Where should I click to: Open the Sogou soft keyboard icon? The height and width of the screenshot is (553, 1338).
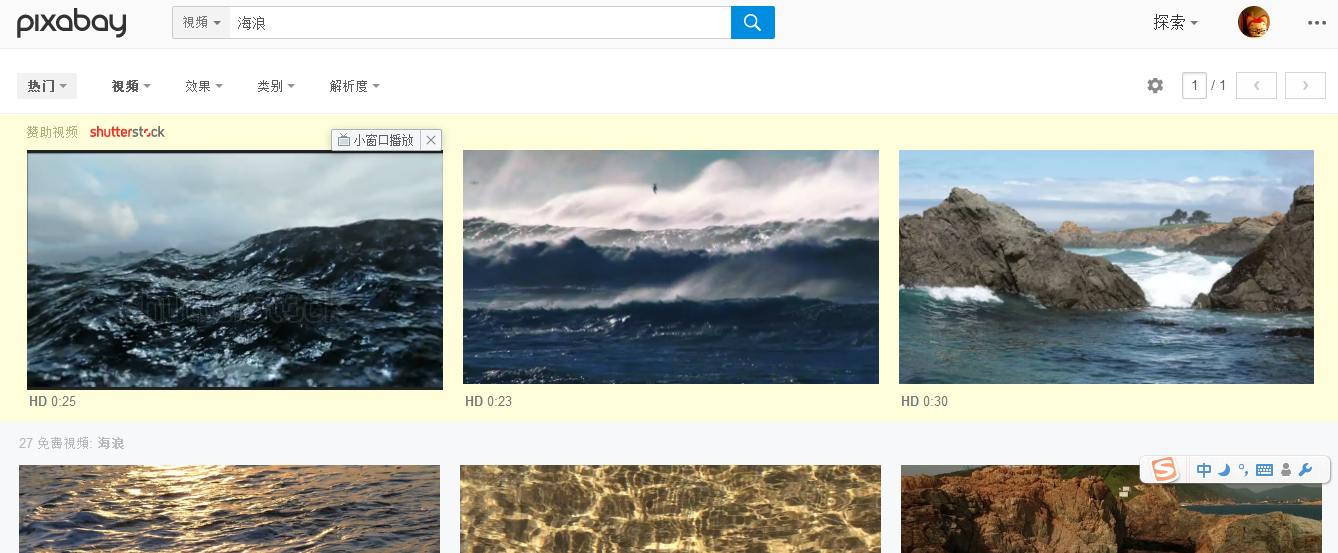(x=1264, y=470)
